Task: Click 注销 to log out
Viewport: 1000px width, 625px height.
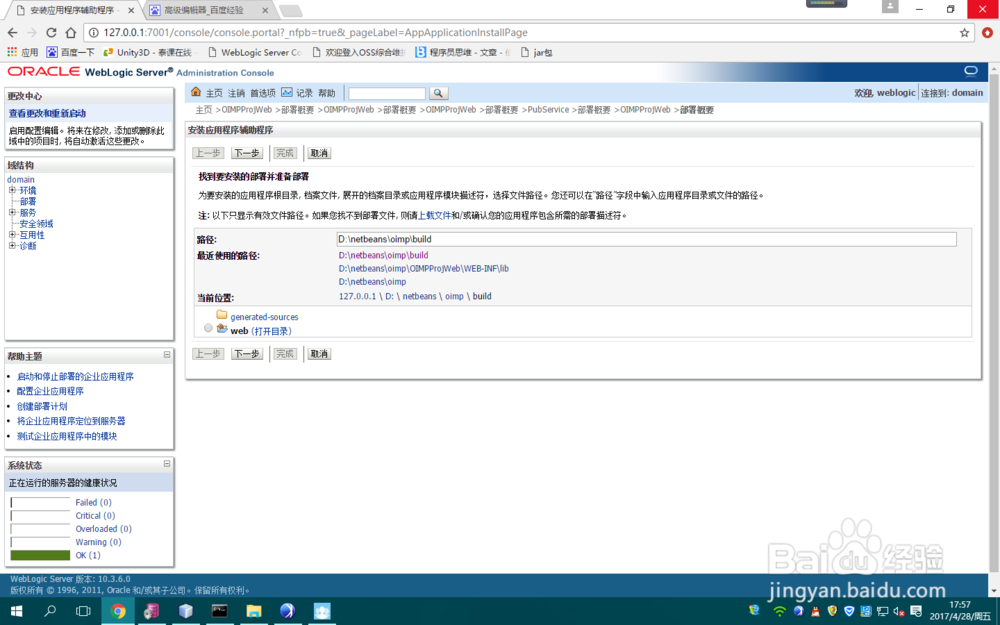Action: click(x=237, y=93)
